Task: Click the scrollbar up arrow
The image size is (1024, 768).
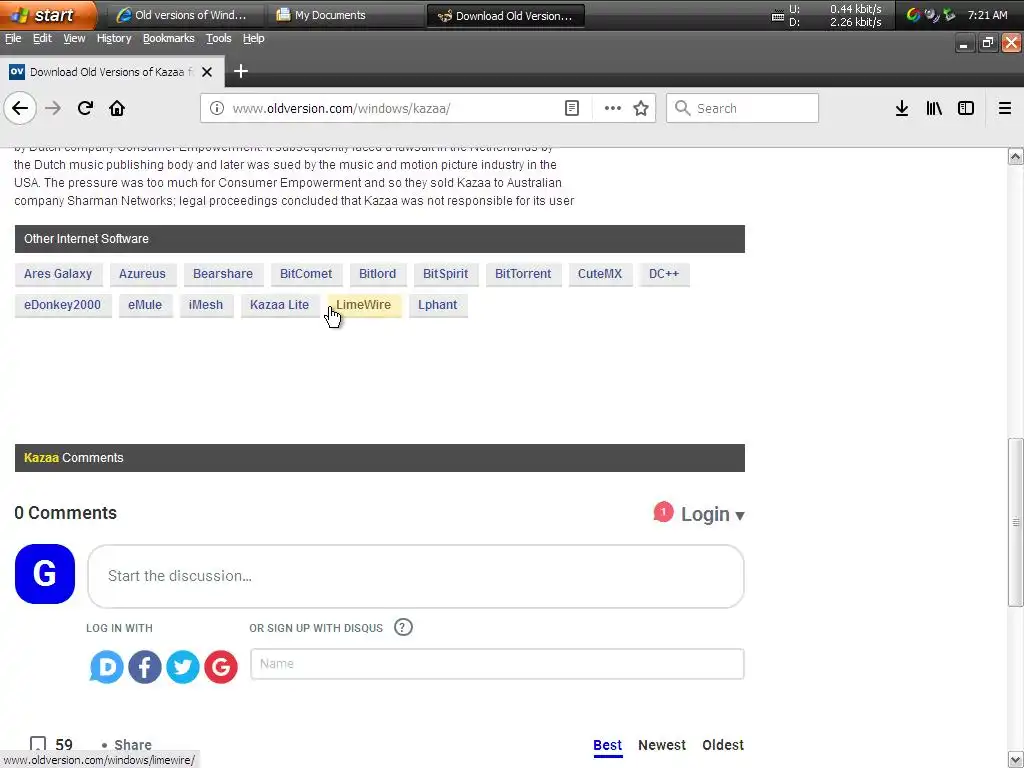Action: (x=1016, y=156)
